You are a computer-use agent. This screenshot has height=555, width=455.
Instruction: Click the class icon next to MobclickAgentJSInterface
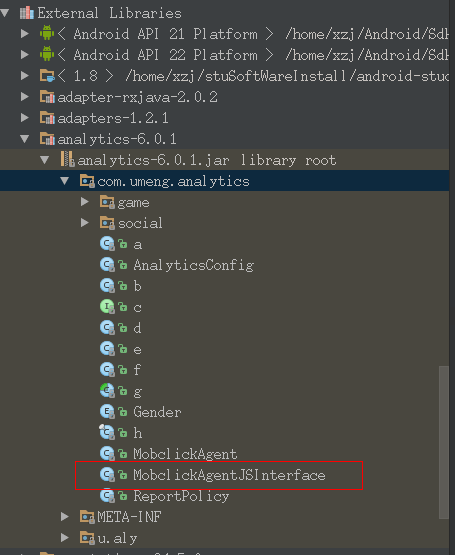point(107,474)
